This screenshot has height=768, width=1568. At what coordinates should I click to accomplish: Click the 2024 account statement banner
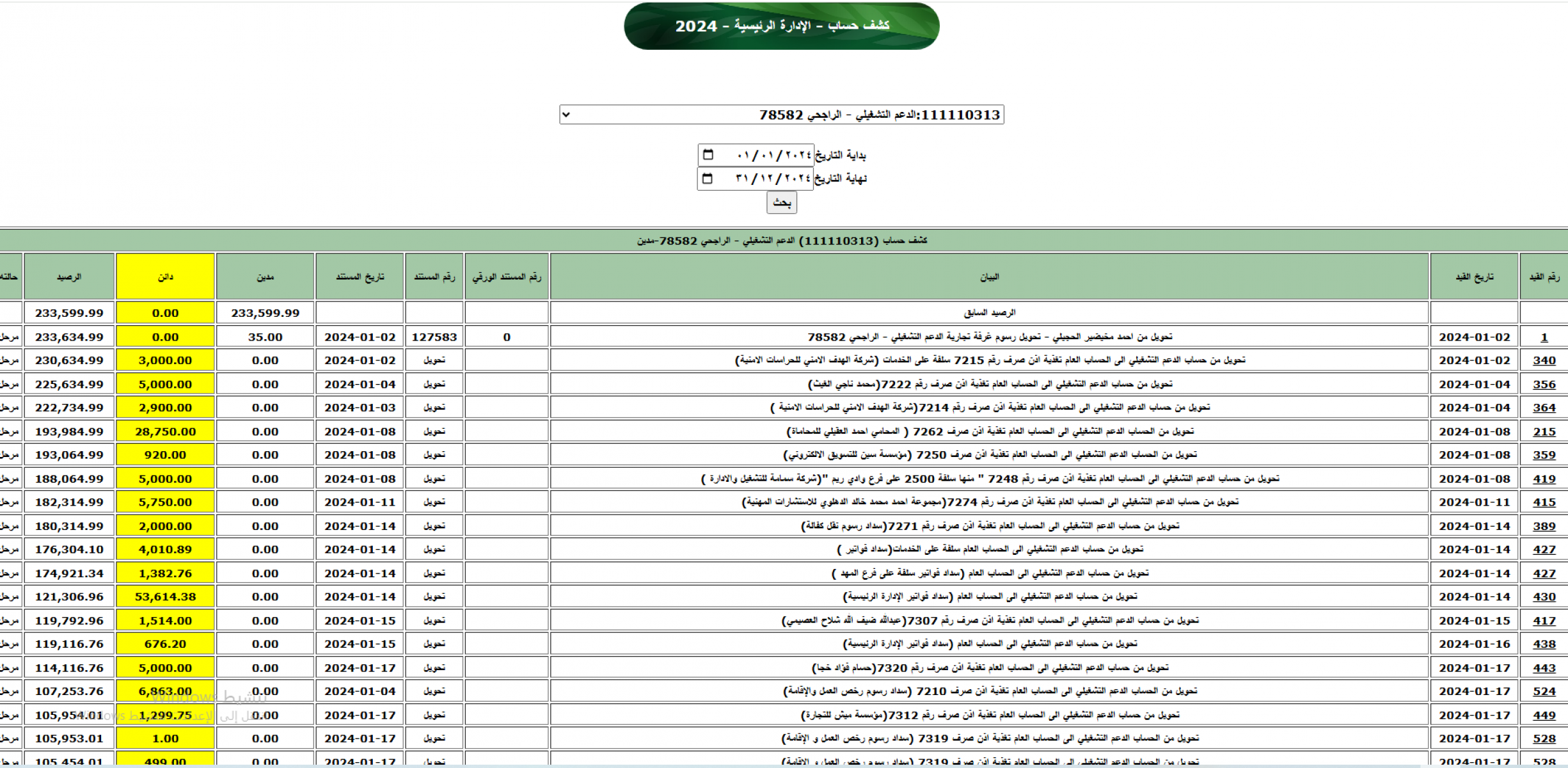pos(781,26)
